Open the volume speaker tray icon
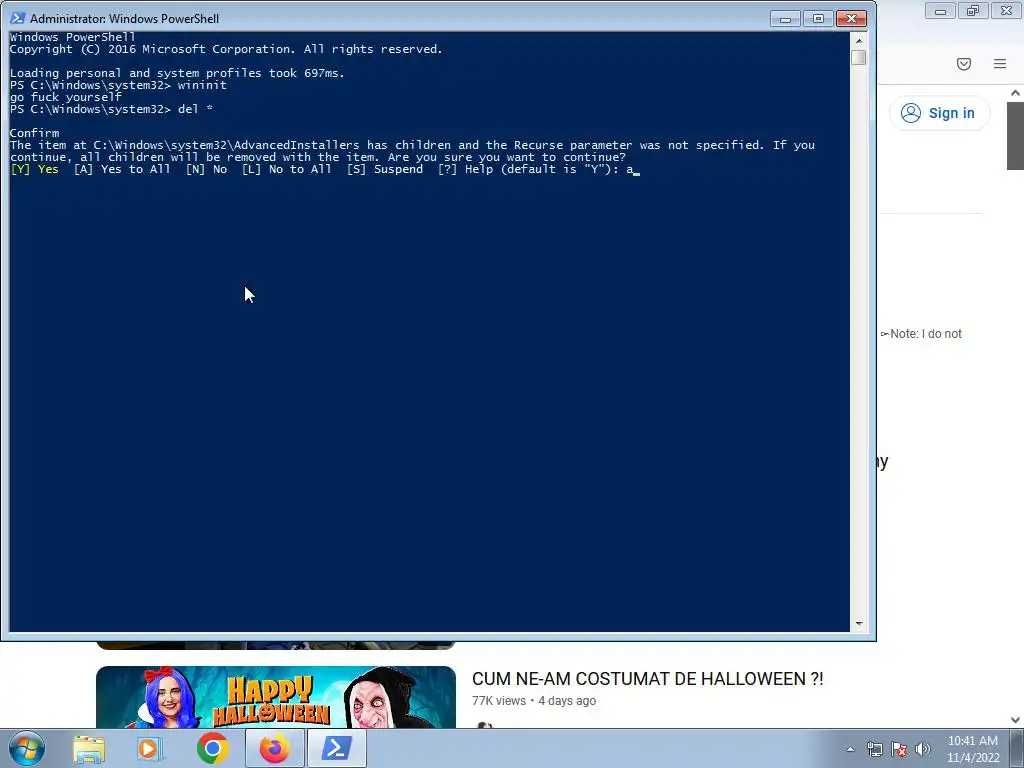Viewport: 1024px width, 768px height. (923, 749)
